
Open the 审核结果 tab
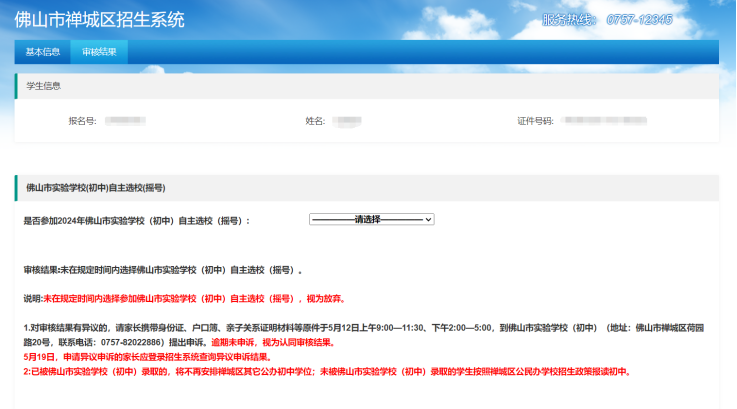pos(99,52)
